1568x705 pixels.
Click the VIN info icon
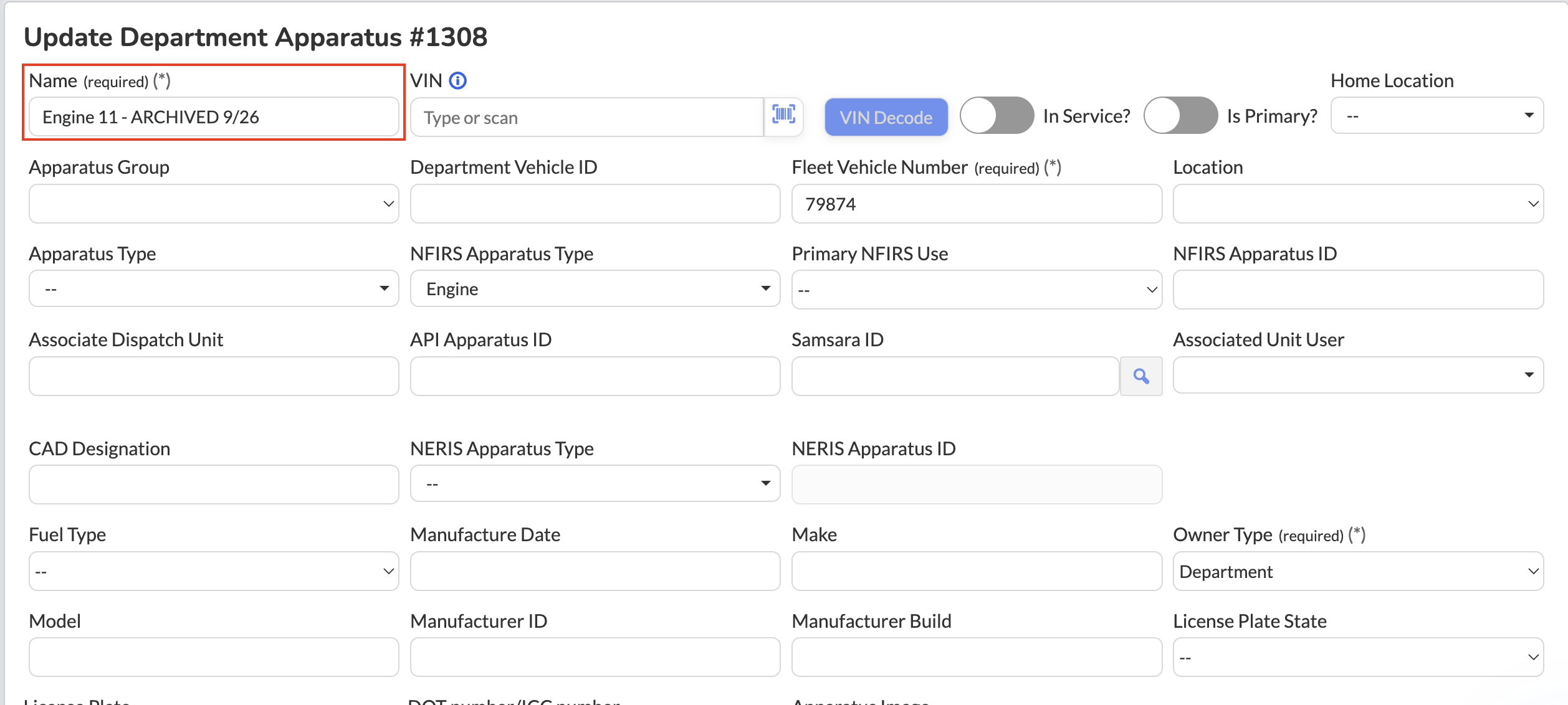pyautogui.click(x=457, y=81)
